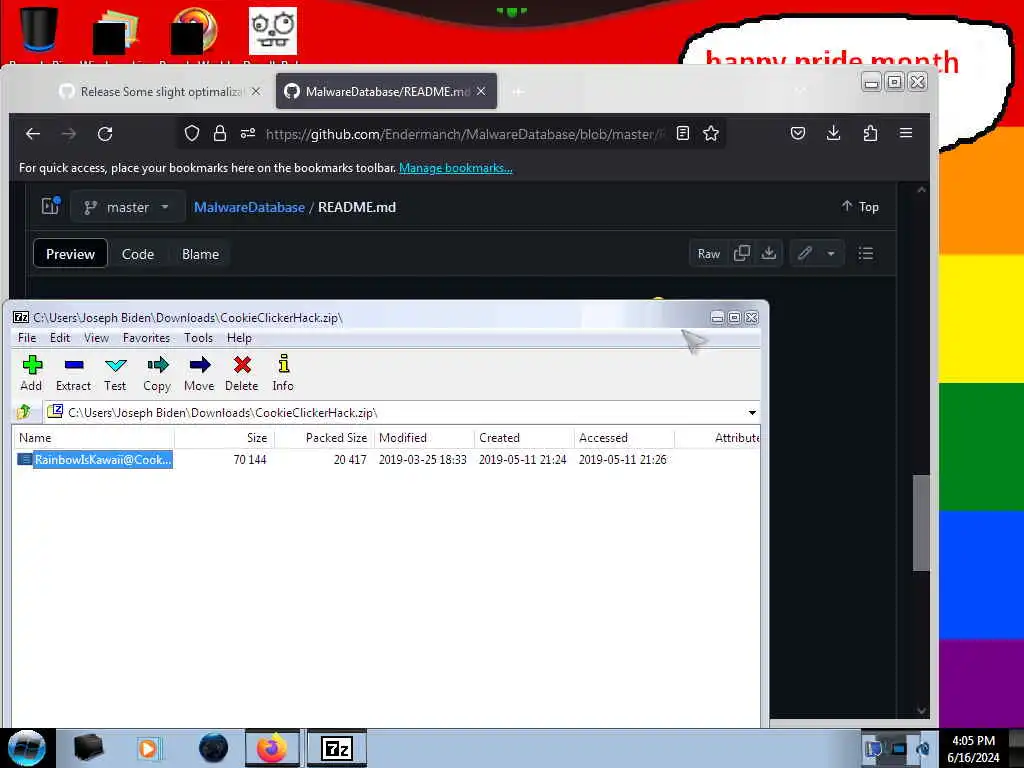Close the MalwareDatabase/README.md tab
This screenshot has height=768, width=1024.
pyautogui.click(x=481, y=91)
